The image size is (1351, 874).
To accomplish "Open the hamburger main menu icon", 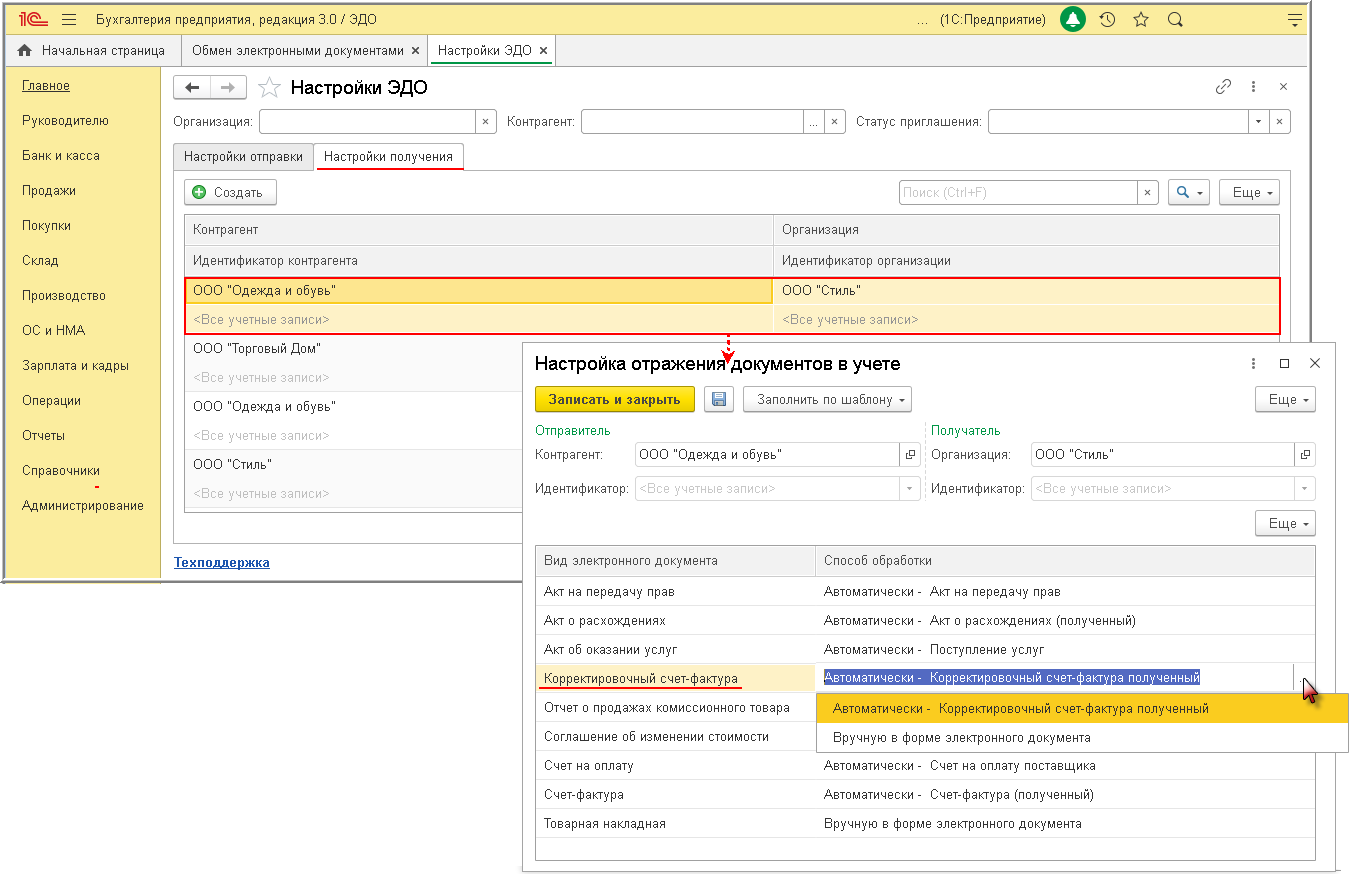I will pyautogui.click(x=69, y=19).
